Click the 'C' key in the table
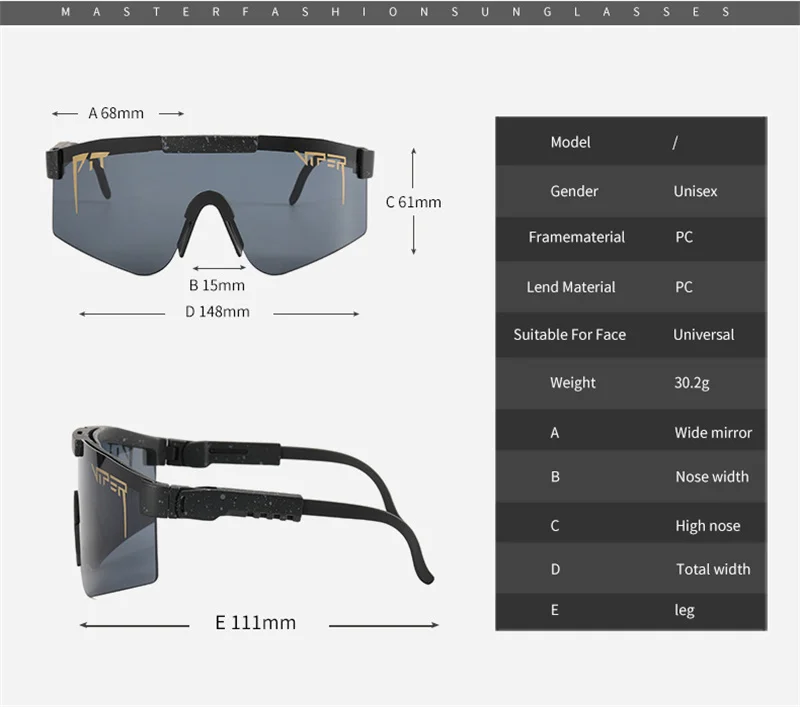Image resolution: width=800 pixels, height=707 pixels. coord(555,526)
